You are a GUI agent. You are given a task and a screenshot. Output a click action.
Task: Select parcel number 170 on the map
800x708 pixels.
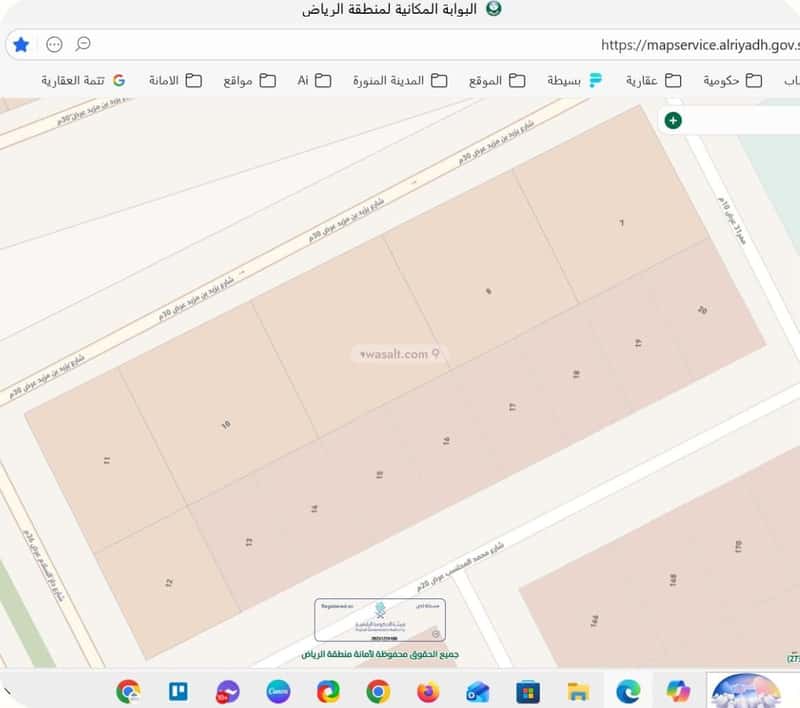pos(738,547)
